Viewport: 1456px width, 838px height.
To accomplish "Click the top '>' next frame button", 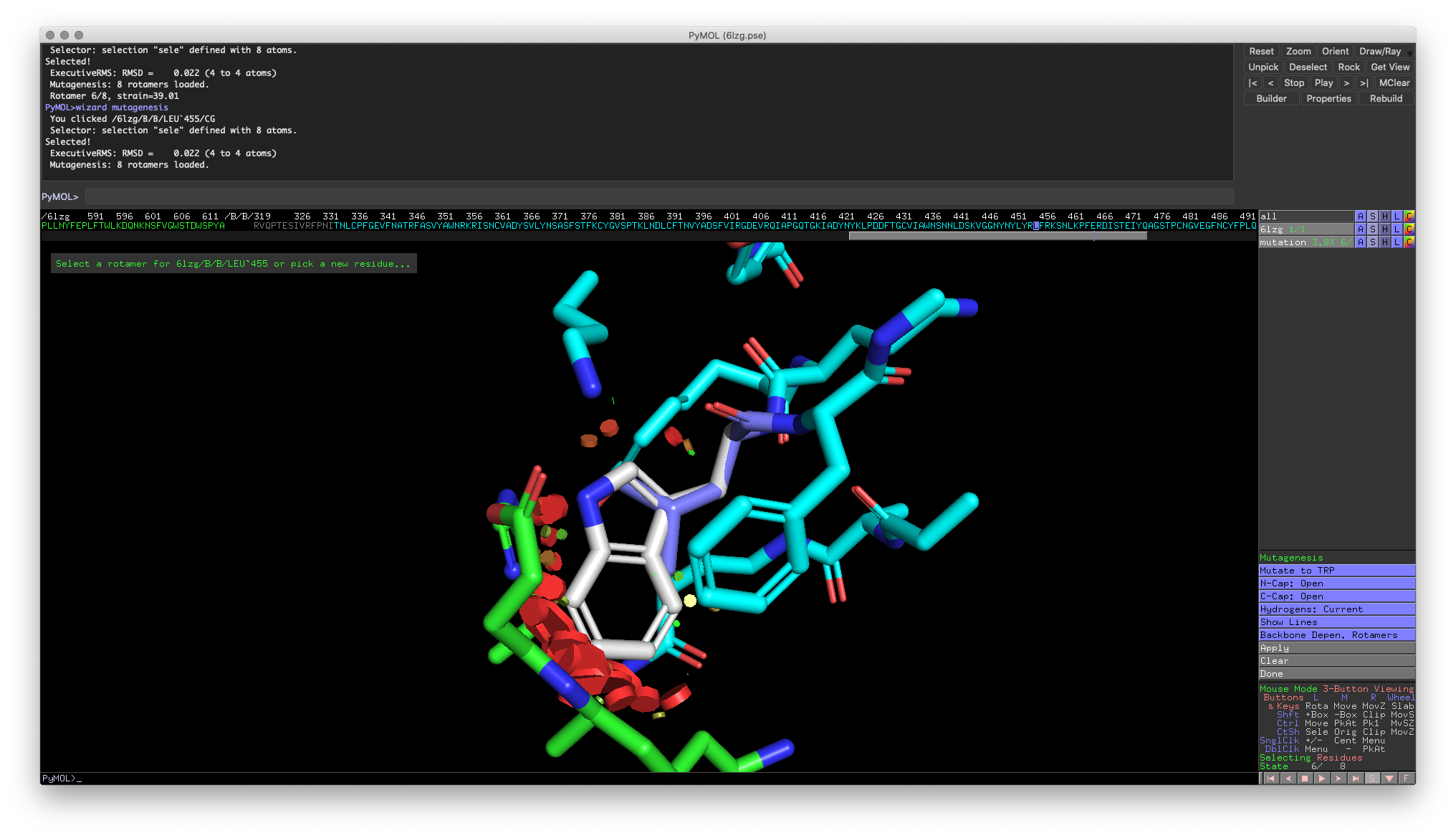I will [x=1346, y=83].
